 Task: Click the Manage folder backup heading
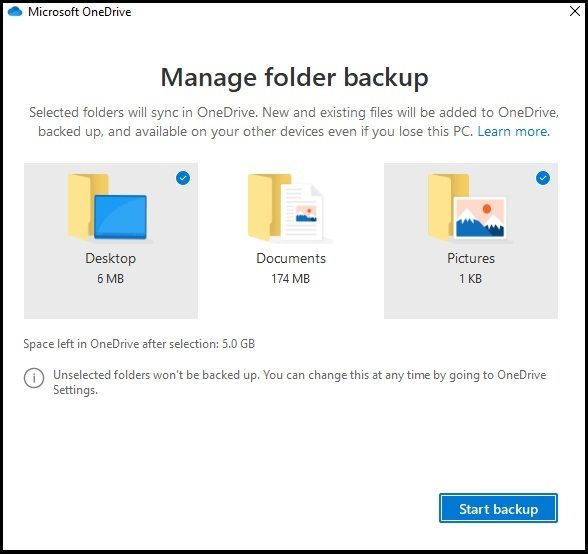click(294, 78)
